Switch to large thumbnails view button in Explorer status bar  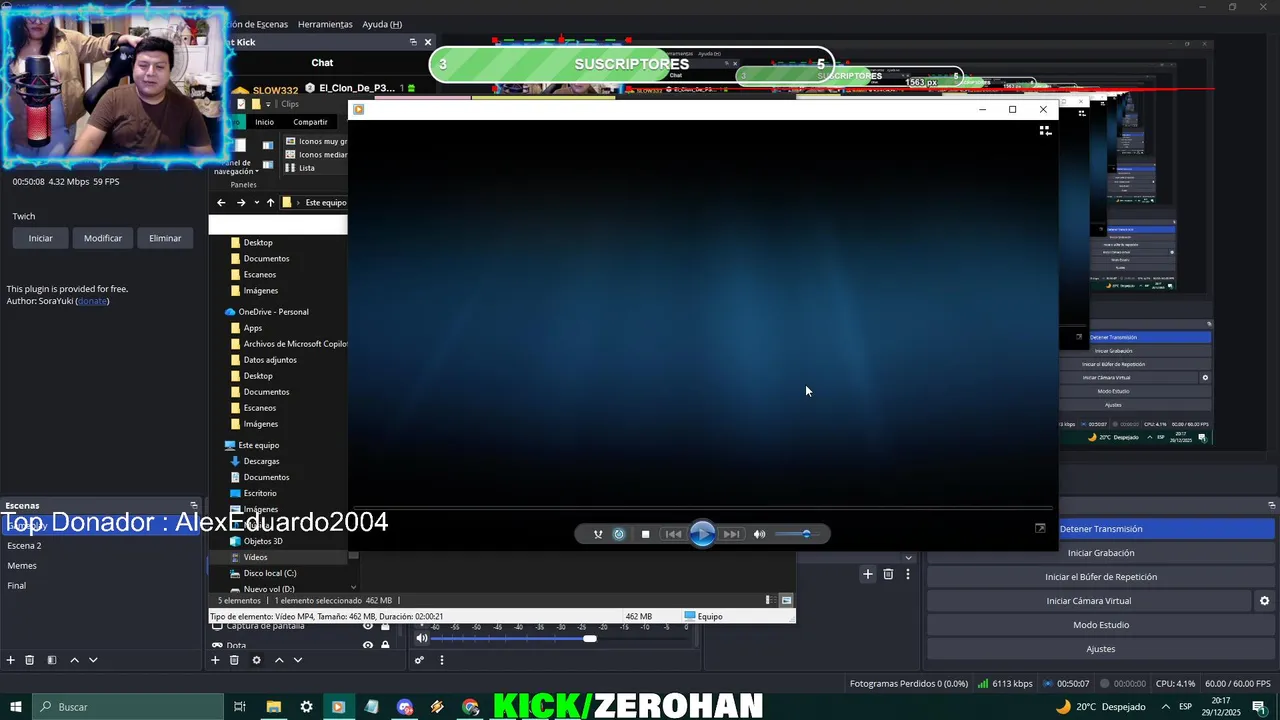(x=786, y=600)
